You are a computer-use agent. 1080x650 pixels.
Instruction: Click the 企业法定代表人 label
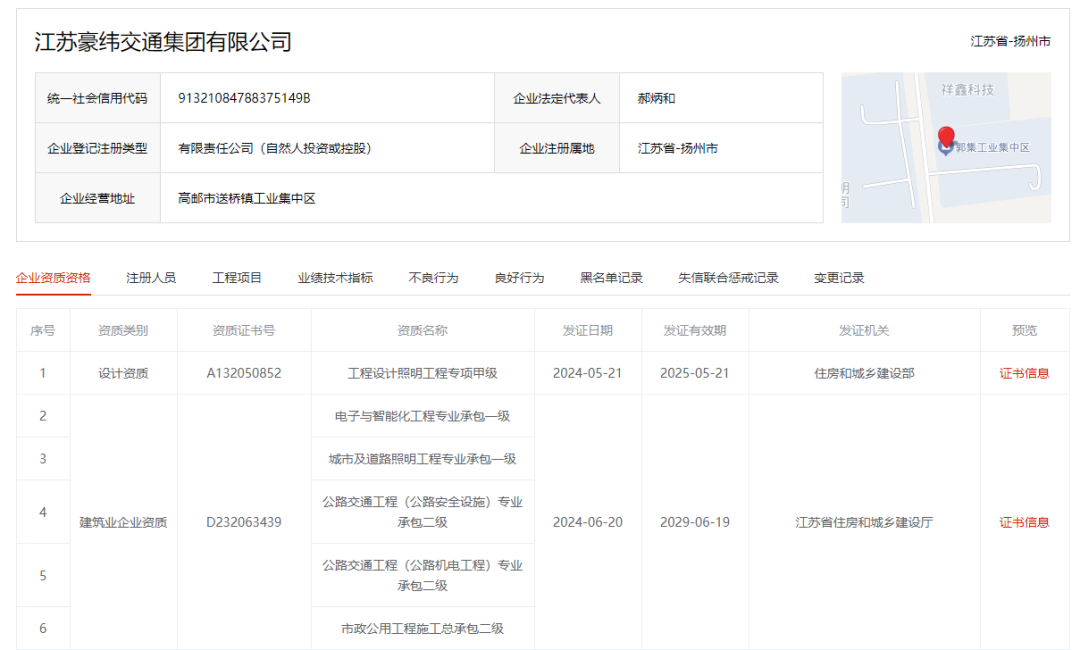click(557, 98)
